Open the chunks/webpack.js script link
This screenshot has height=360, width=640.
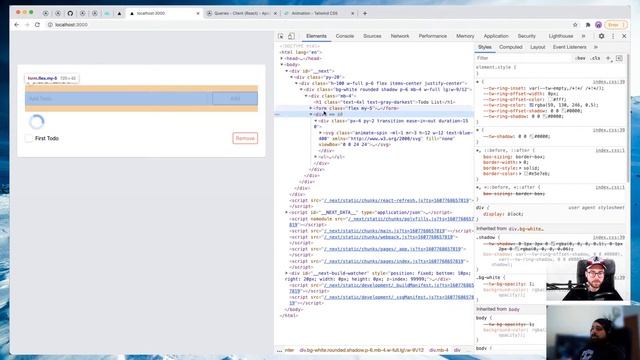(x=389, y=237)
